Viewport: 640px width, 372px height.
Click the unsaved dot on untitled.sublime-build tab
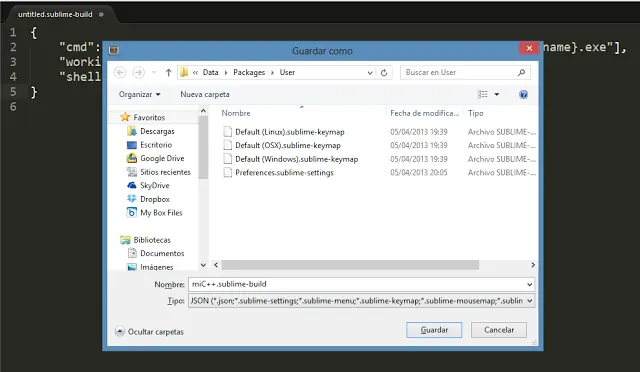click(x=101, y=14)
